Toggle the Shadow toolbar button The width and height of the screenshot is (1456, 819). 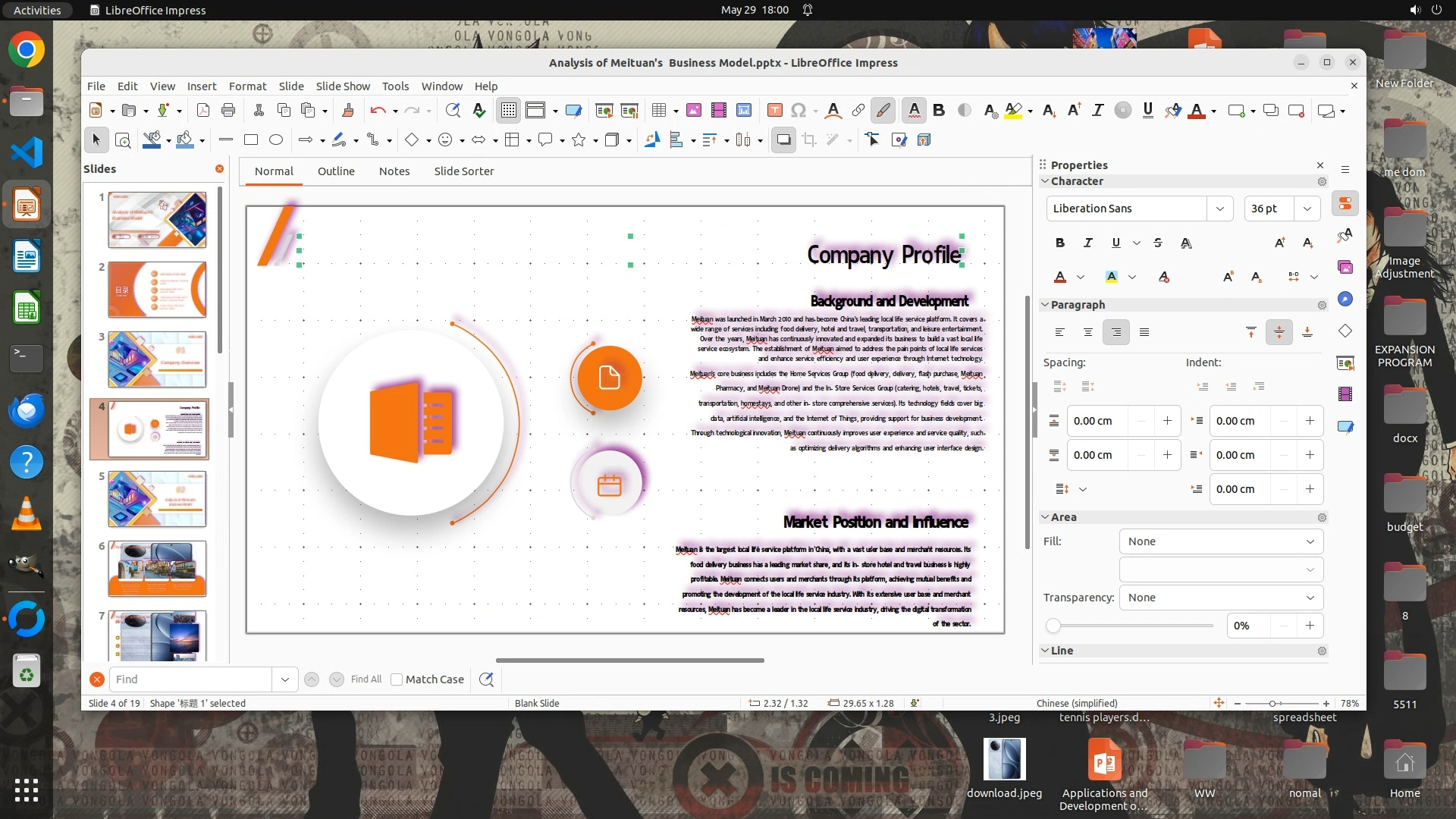coord(783,140)
